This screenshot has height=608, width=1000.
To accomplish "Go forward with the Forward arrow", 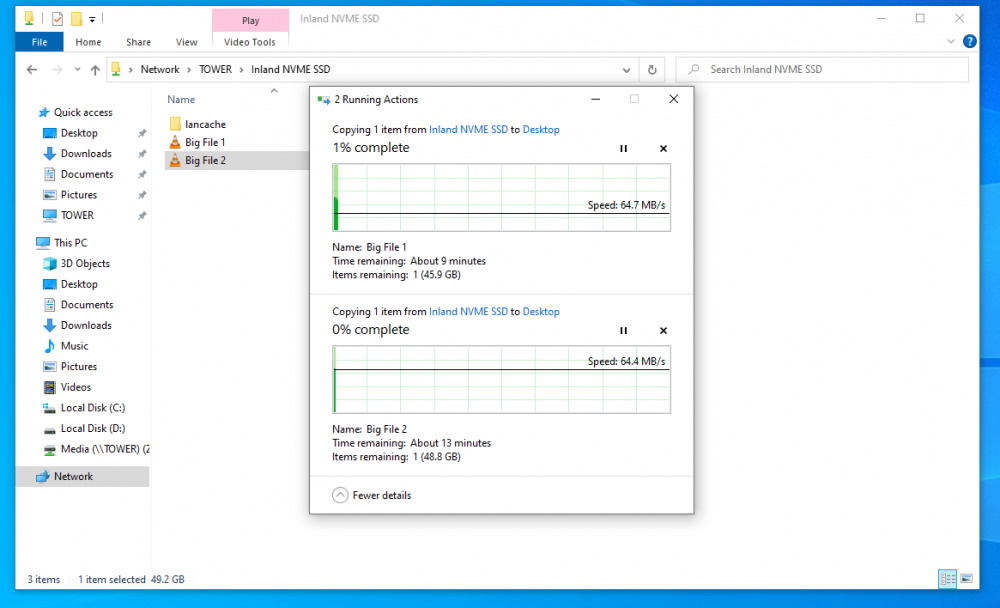I will tap(57, 70).
